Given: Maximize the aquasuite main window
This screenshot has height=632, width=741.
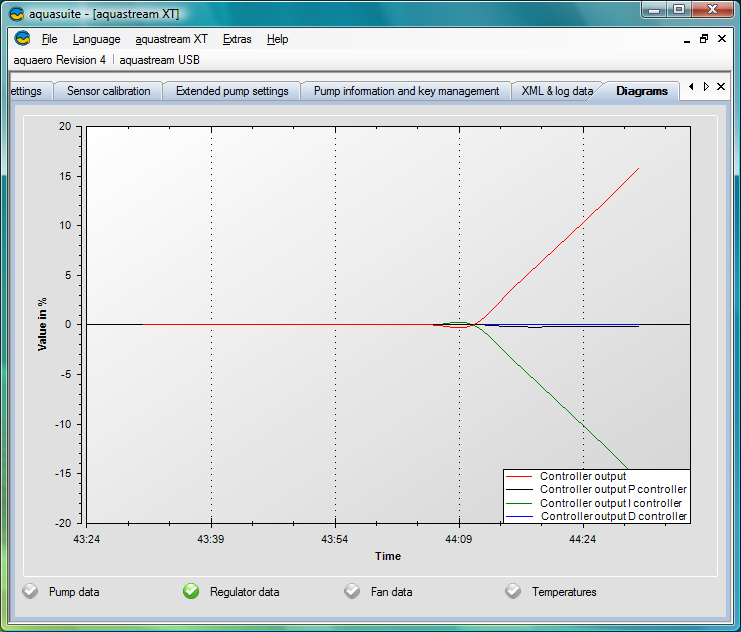Looking at the screenshot, I should coord(679,9).
